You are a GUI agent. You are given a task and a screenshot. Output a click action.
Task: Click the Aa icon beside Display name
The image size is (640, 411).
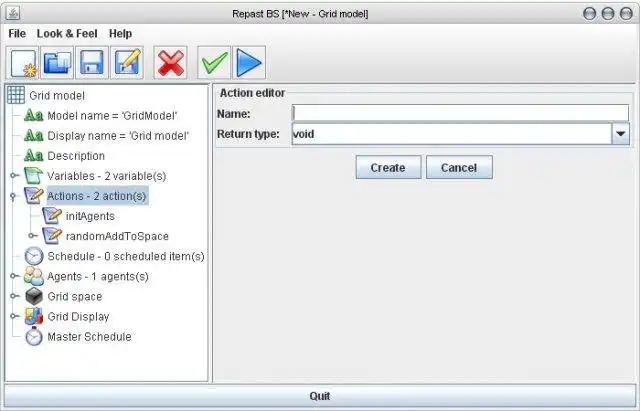pyautogui.click(x=33, y=136)
